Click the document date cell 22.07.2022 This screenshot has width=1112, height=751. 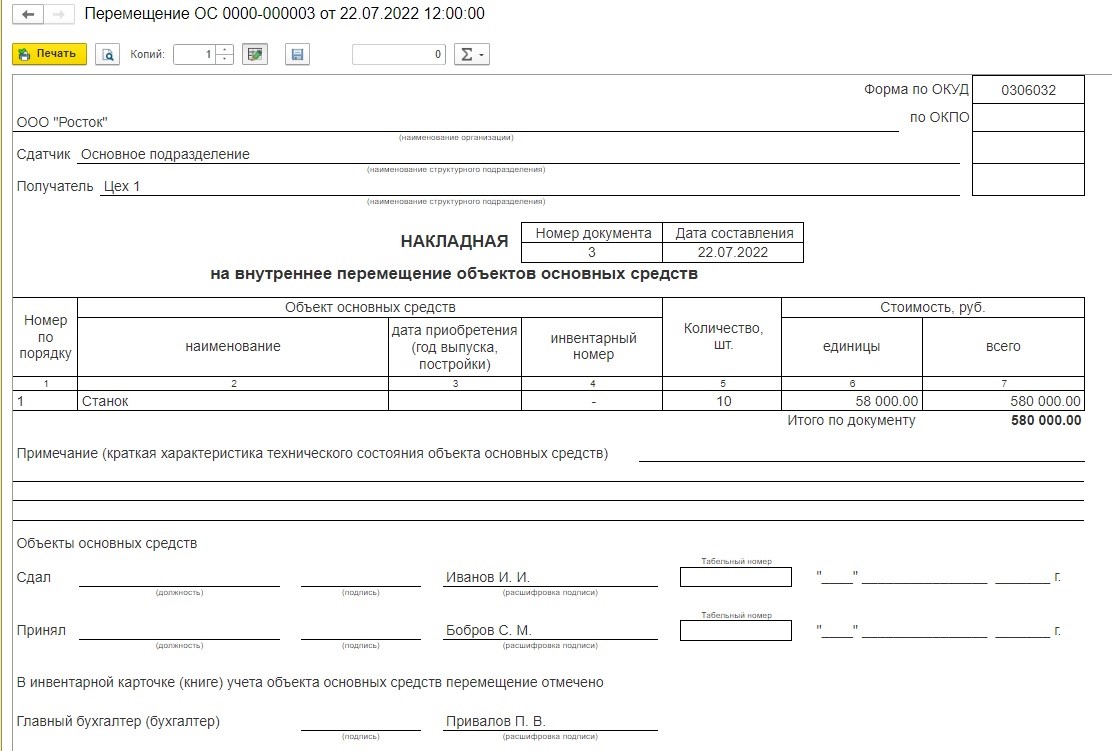pyautogui.click(x=733, y=252)
